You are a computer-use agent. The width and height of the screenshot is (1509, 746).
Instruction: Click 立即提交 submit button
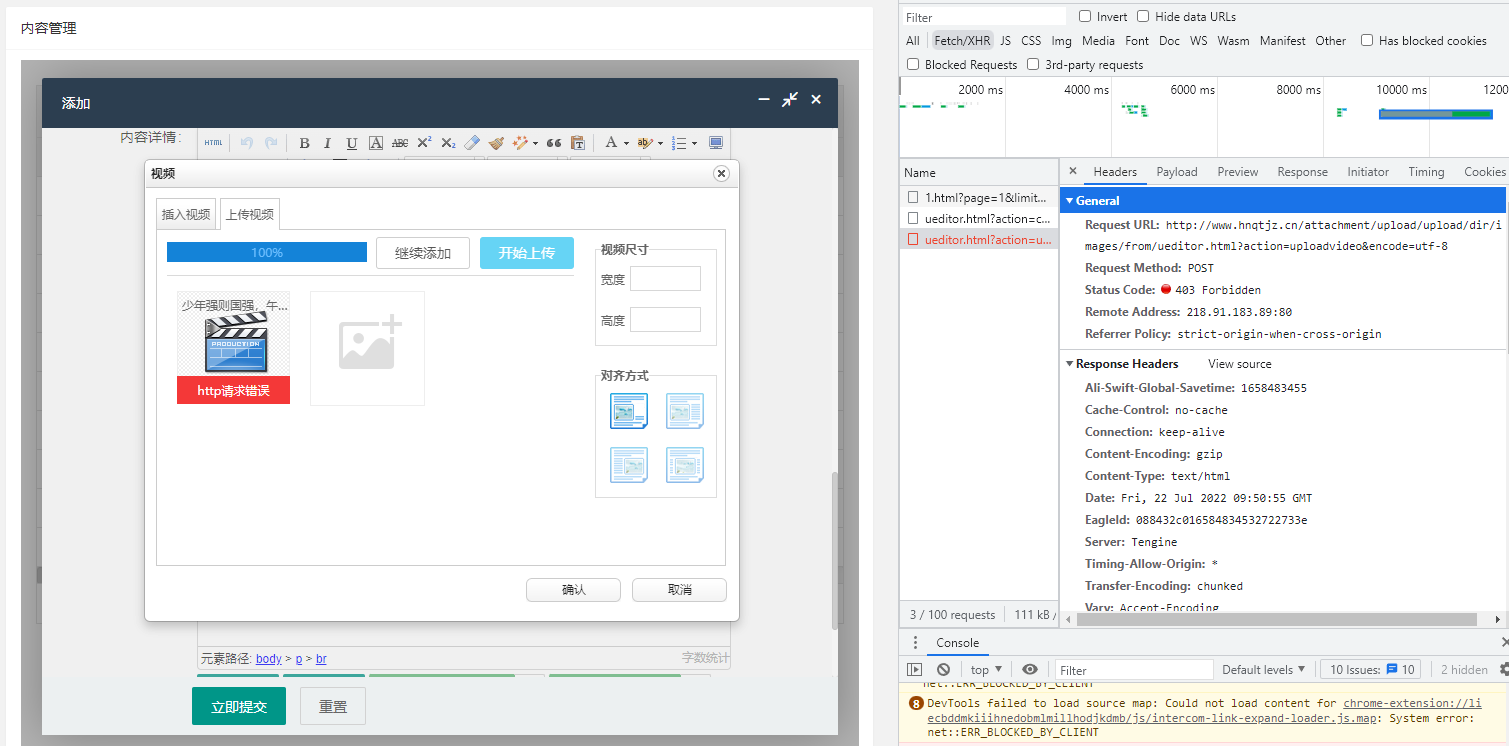[239, 706]
